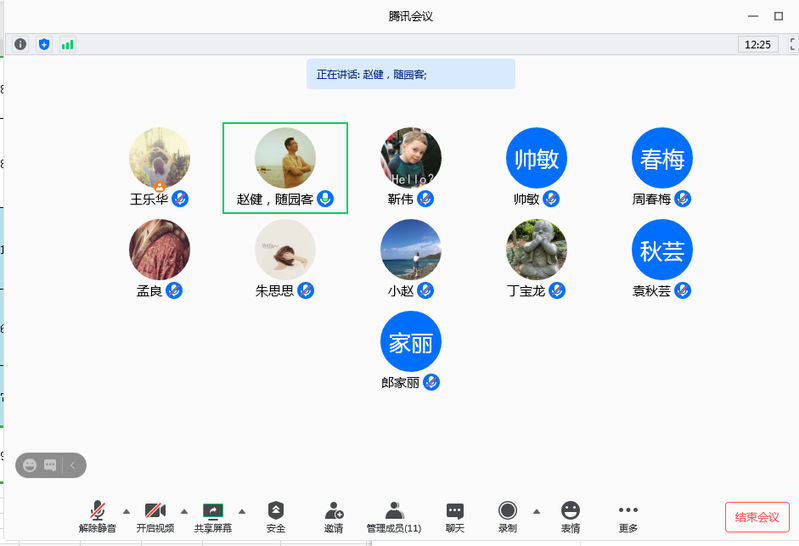799x546 pixels.
Task: Expand audio options arrow beside 解除静音
Action: coord(126,511)
